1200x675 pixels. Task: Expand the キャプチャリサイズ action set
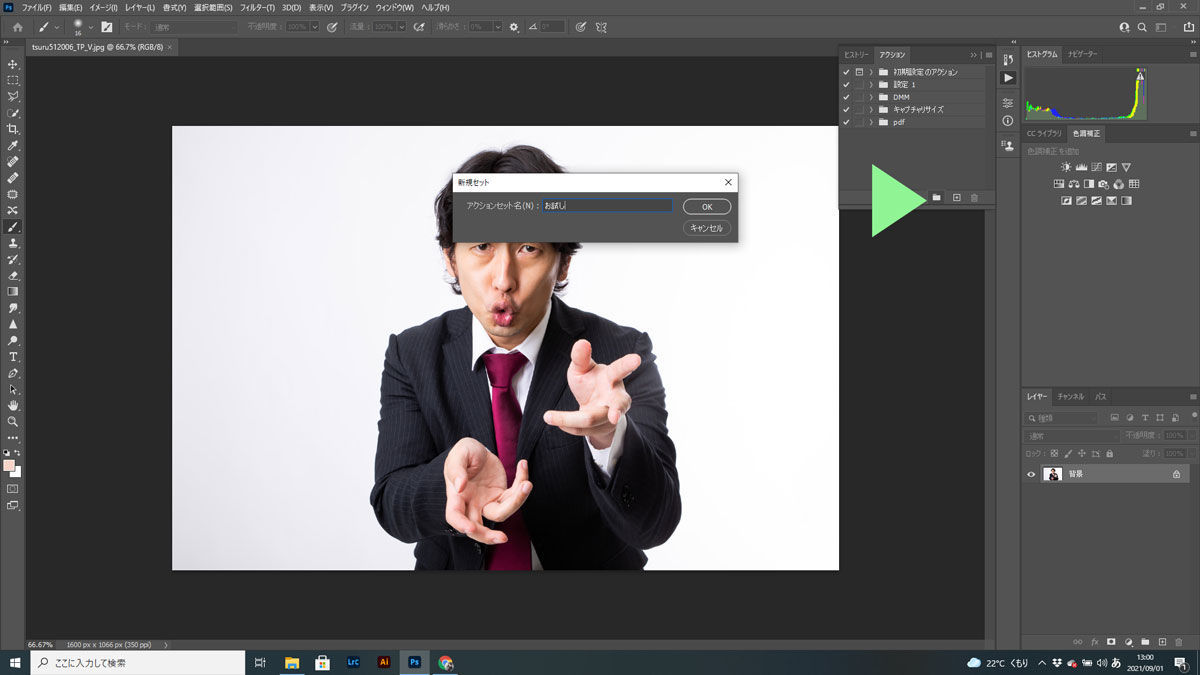[871, 109]
